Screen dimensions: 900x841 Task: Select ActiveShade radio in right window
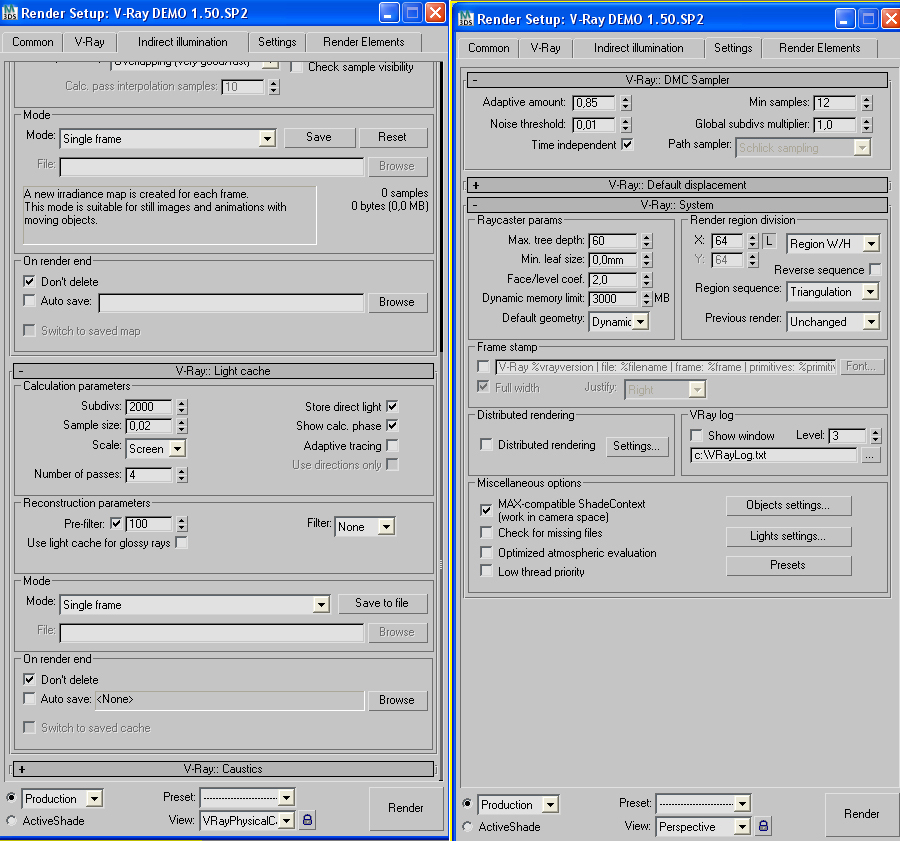467,826
